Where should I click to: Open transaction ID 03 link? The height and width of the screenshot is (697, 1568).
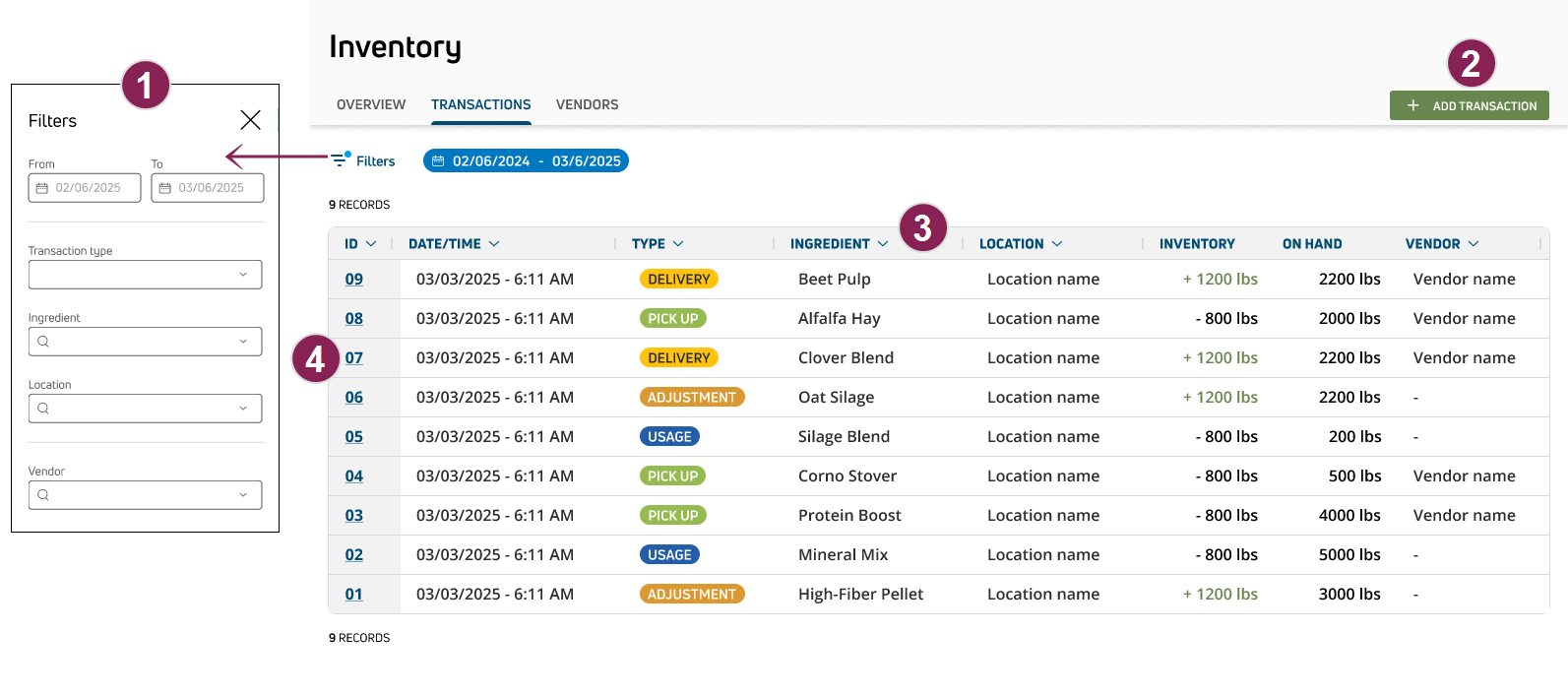click(x=354, y=516)
